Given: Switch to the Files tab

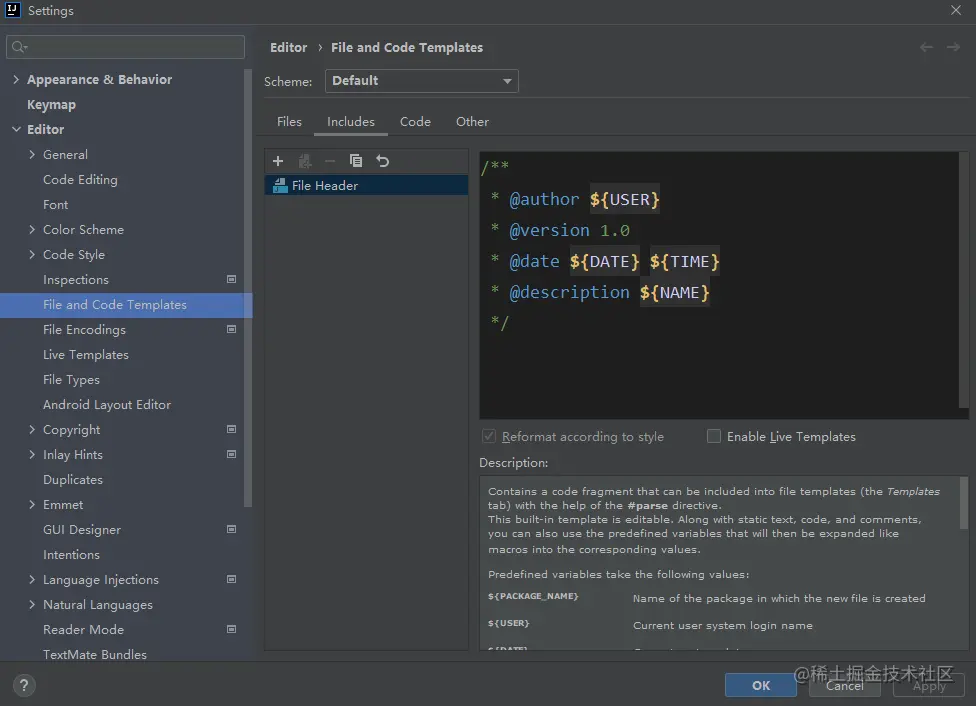Looking at the screenshot, I should tap(289, 122).
